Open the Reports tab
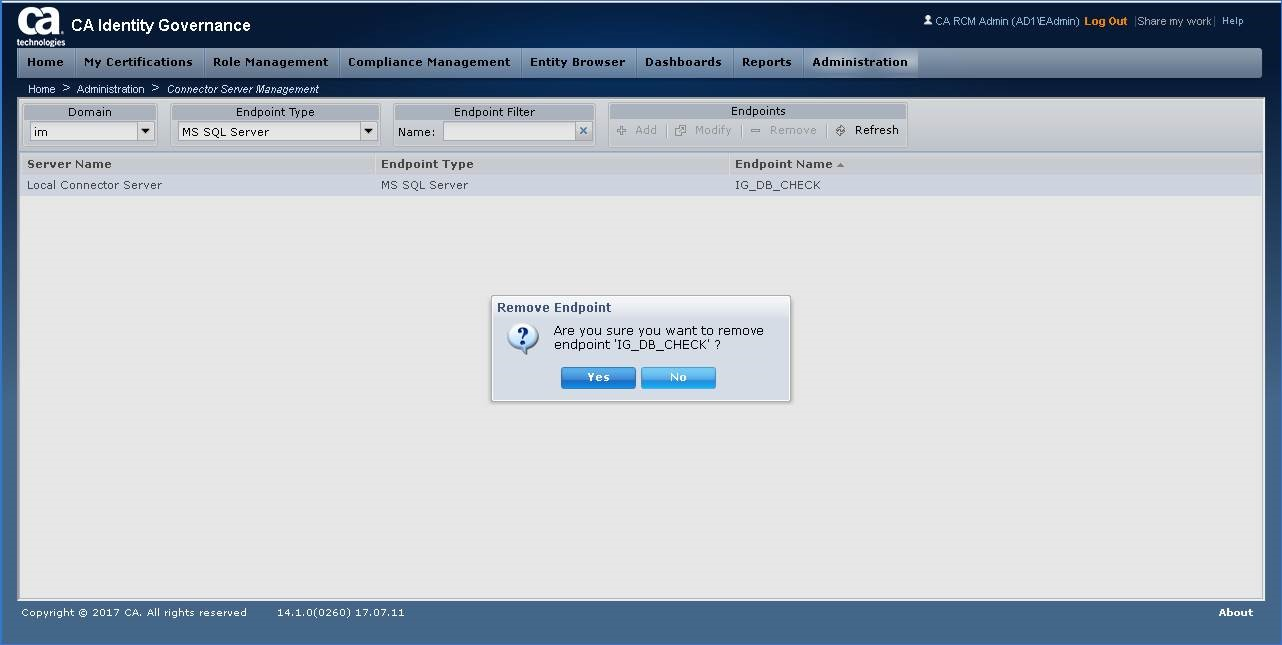Image resolution: width=1282 pixels, height=645 pixels. 767,62
